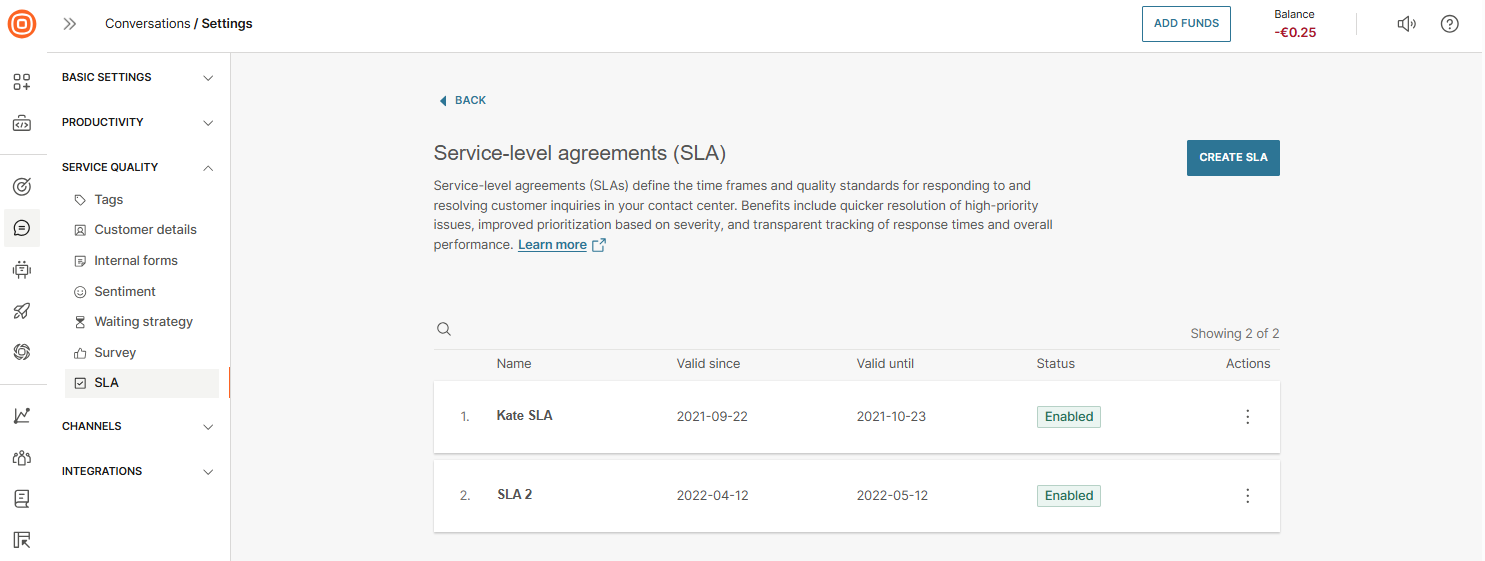Click the Infobip logo icon
This screenshot has height=561, width=1485.
(22, 24)
